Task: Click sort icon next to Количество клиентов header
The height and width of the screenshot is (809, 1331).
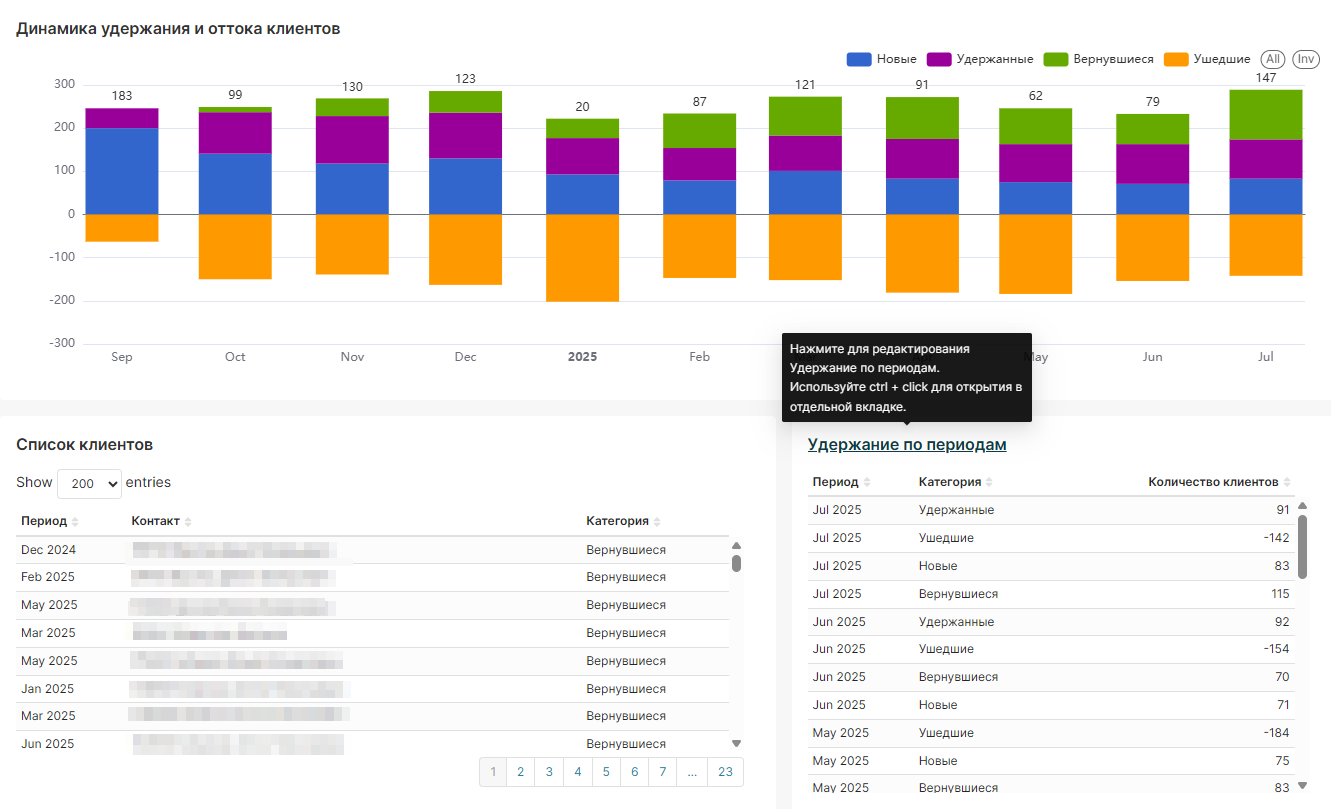Action: pos(1287,482)
